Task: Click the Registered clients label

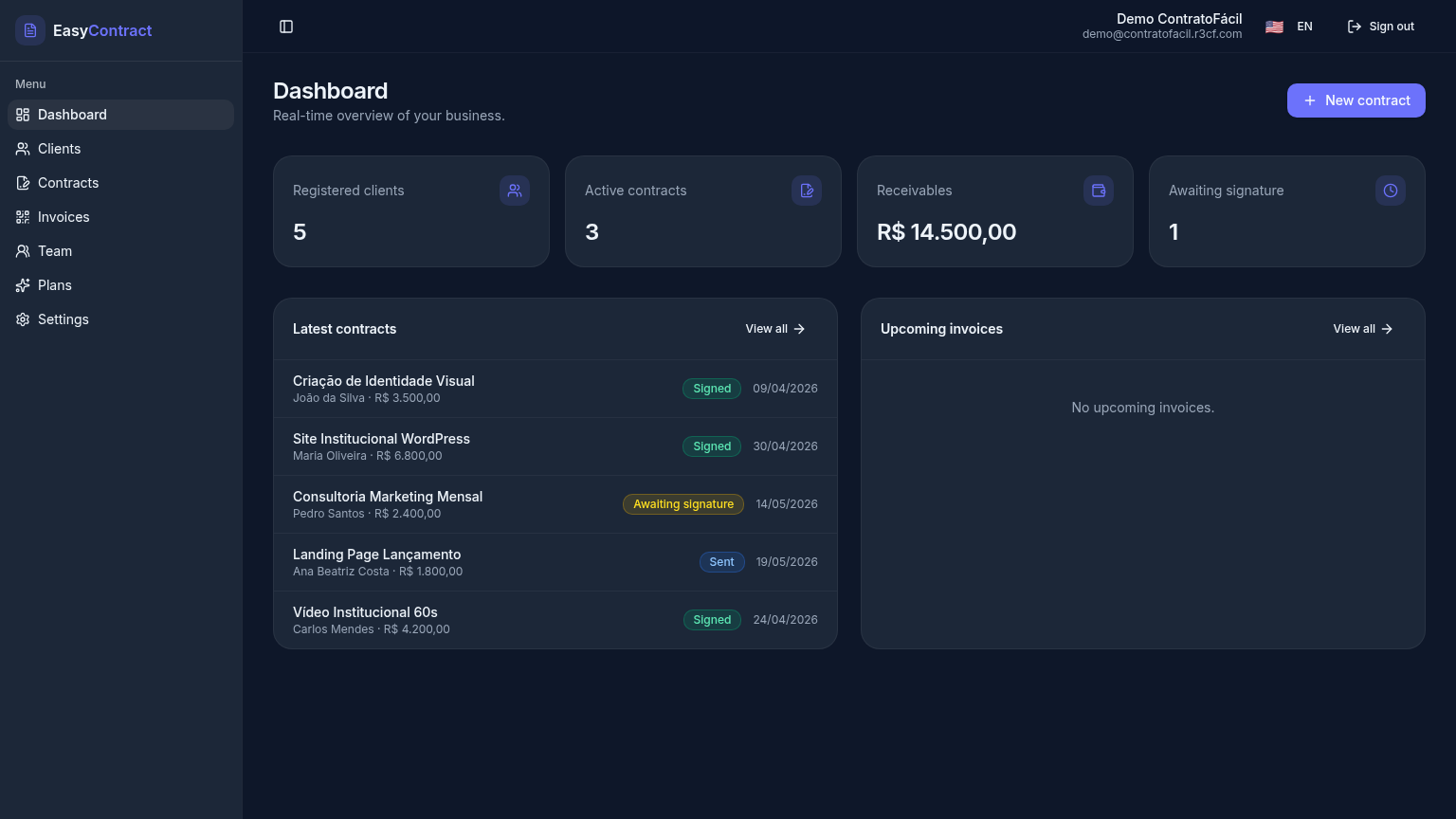Action: click(349, 191)
